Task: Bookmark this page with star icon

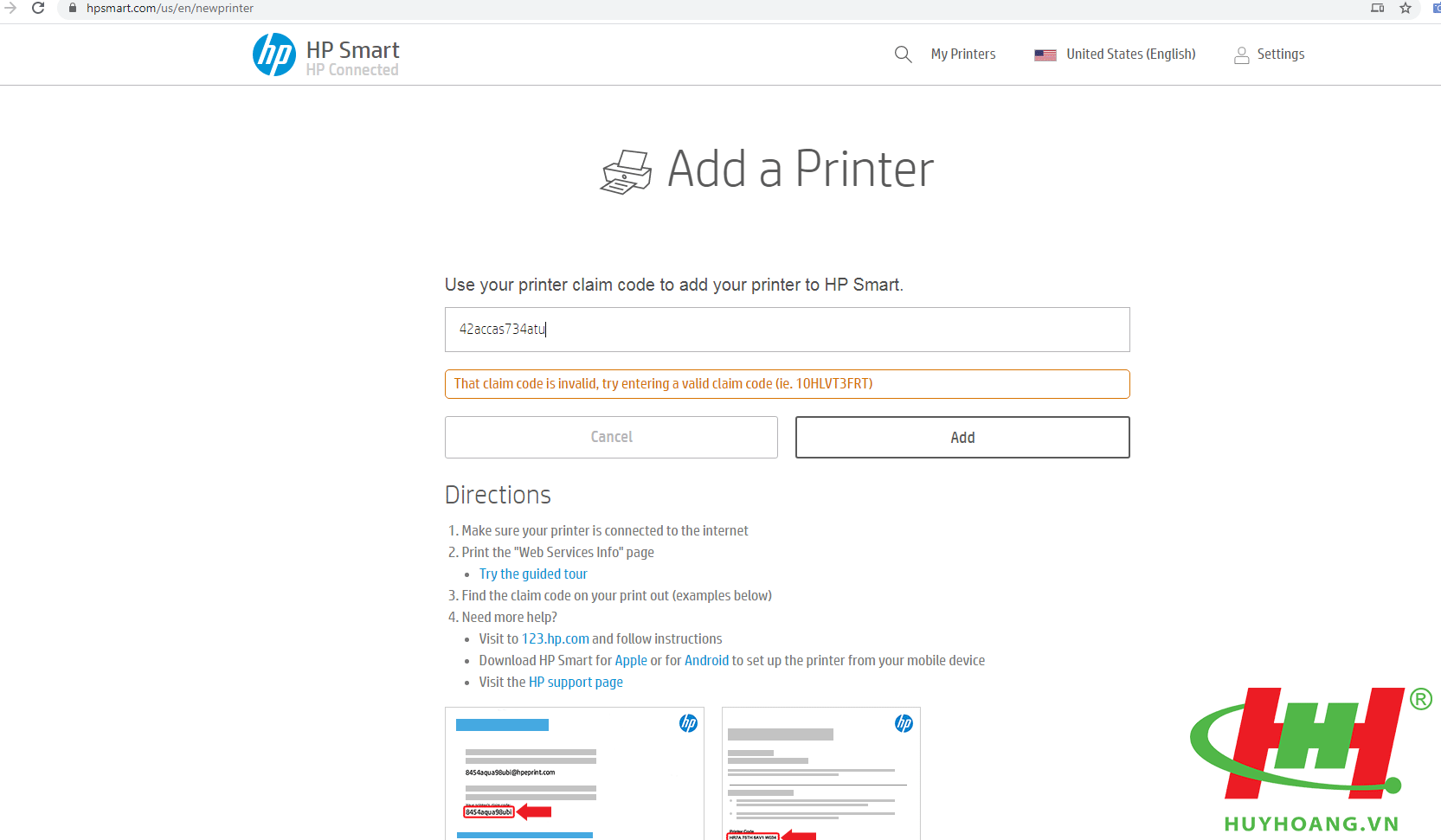Action: pyautogui.click(x=1406, y=8)
